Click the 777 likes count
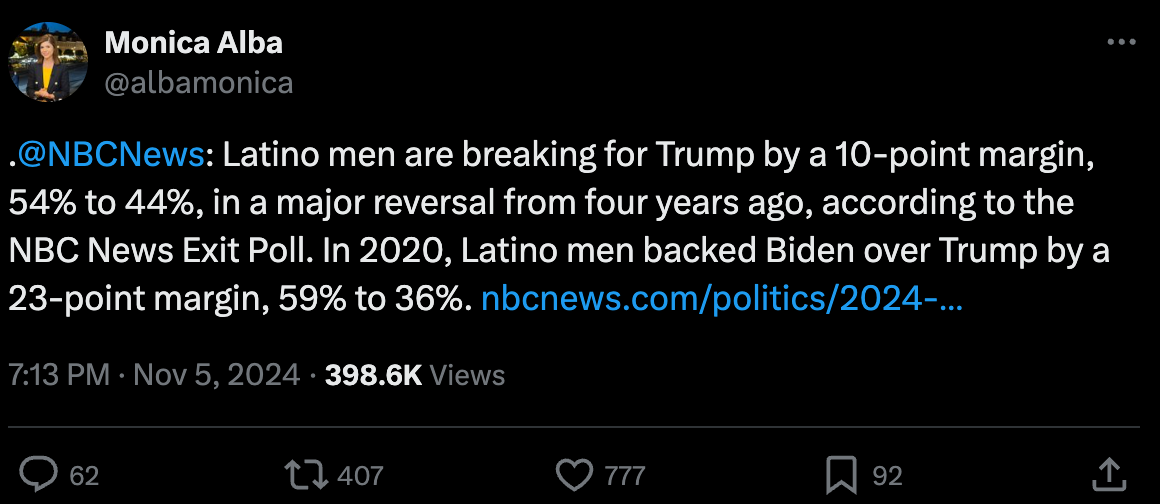This screenshot has height=504, width=1160. [x=625, y=475]
